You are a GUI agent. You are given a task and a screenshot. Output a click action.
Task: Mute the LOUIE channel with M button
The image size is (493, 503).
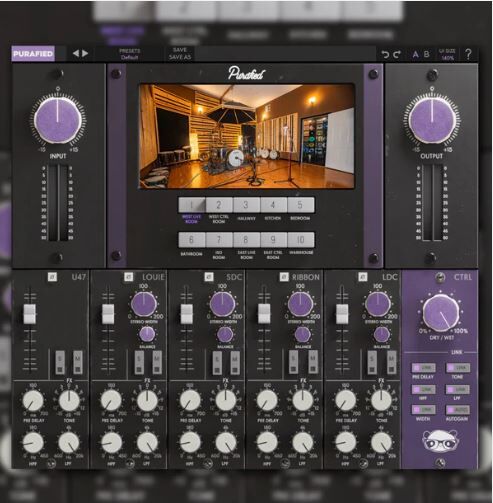click(157, 362)
